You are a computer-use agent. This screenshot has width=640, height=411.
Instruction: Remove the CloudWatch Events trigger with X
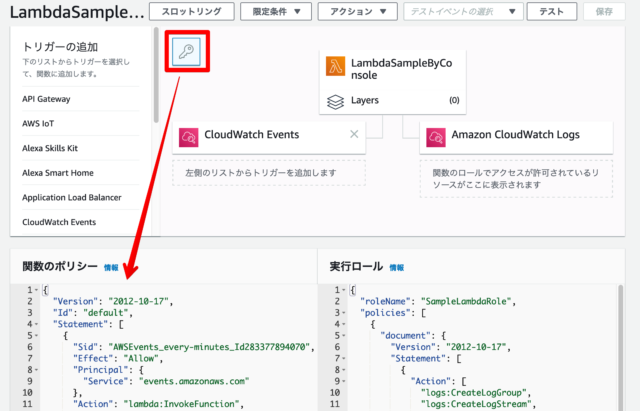354,134
